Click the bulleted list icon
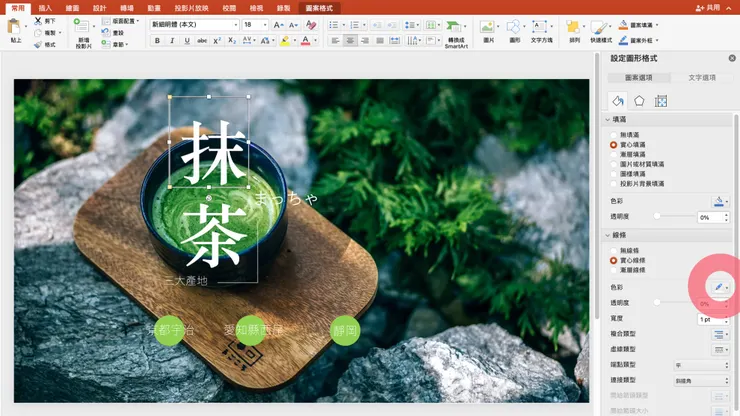Viewport: 740px width, 416px height. click(334, 25)
